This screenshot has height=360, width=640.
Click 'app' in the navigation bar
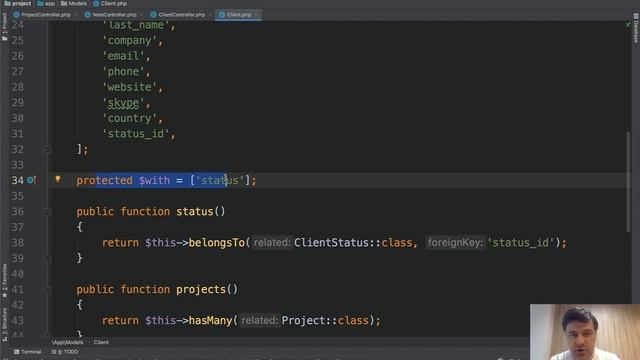50,3
